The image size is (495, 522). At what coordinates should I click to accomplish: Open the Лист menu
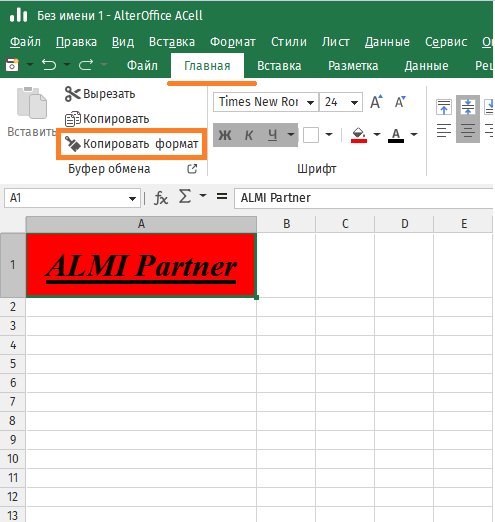point(336,42)
